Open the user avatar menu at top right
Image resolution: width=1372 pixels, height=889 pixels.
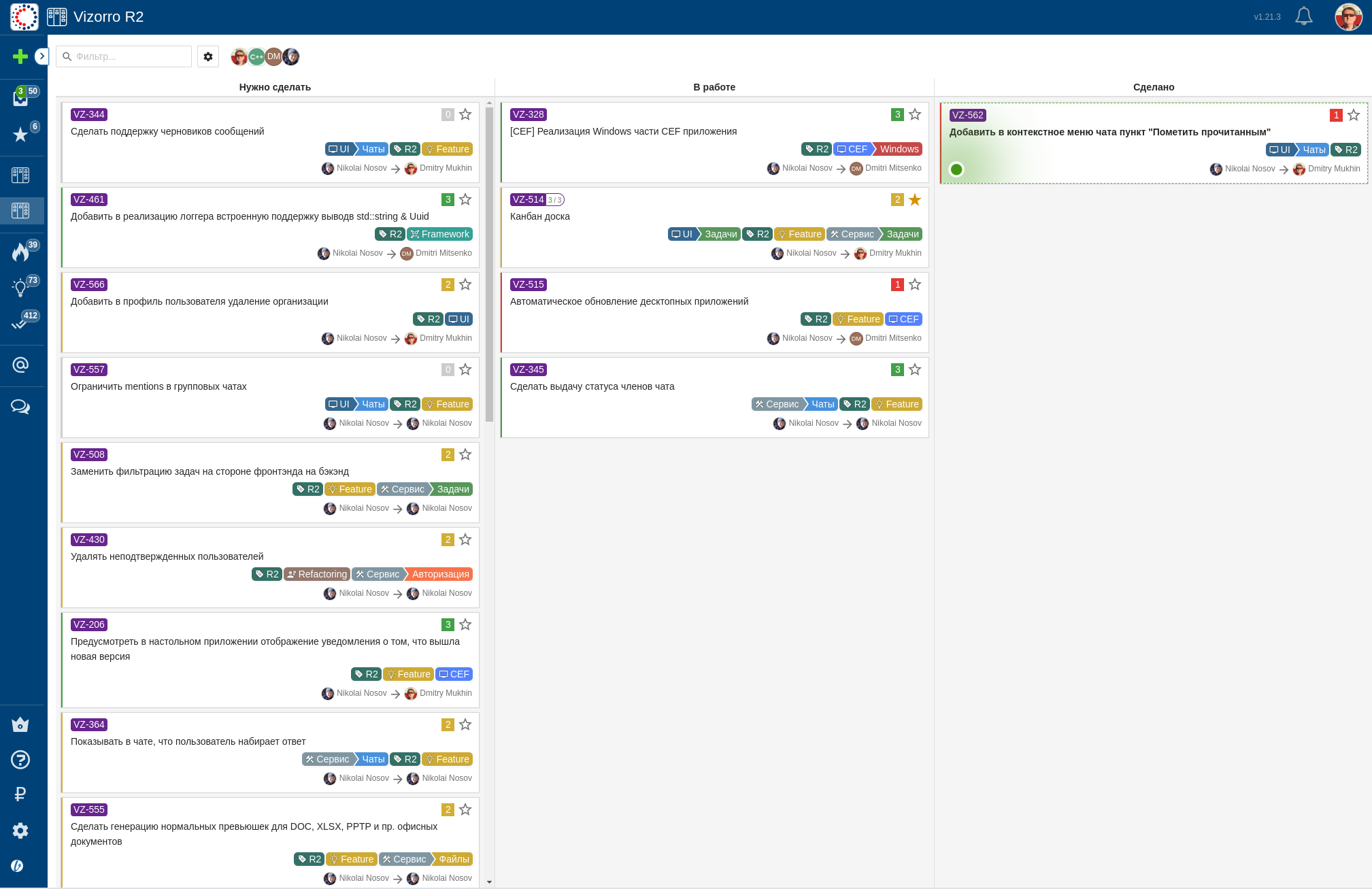[x=1348, y=17]
